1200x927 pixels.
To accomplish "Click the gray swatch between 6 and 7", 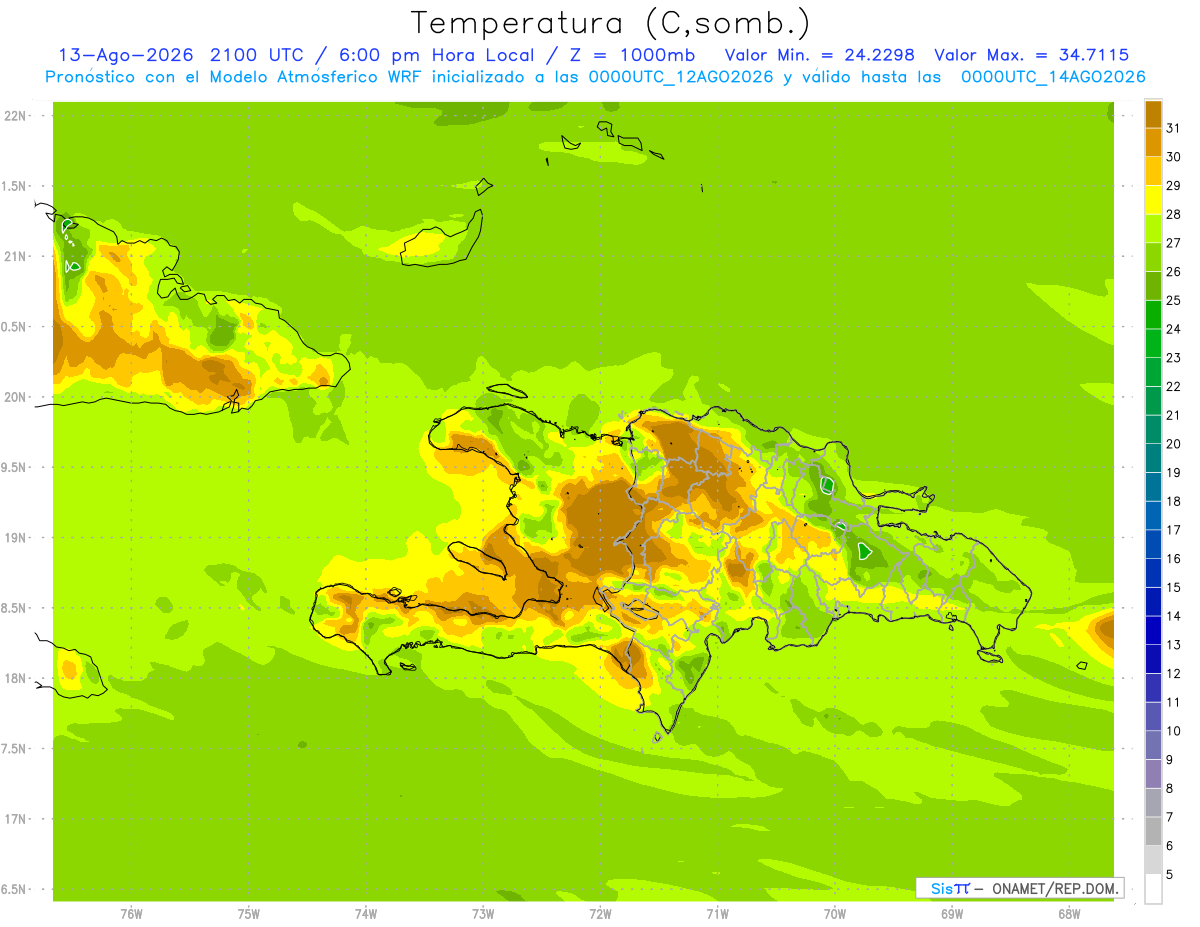I will (1153, 831).
